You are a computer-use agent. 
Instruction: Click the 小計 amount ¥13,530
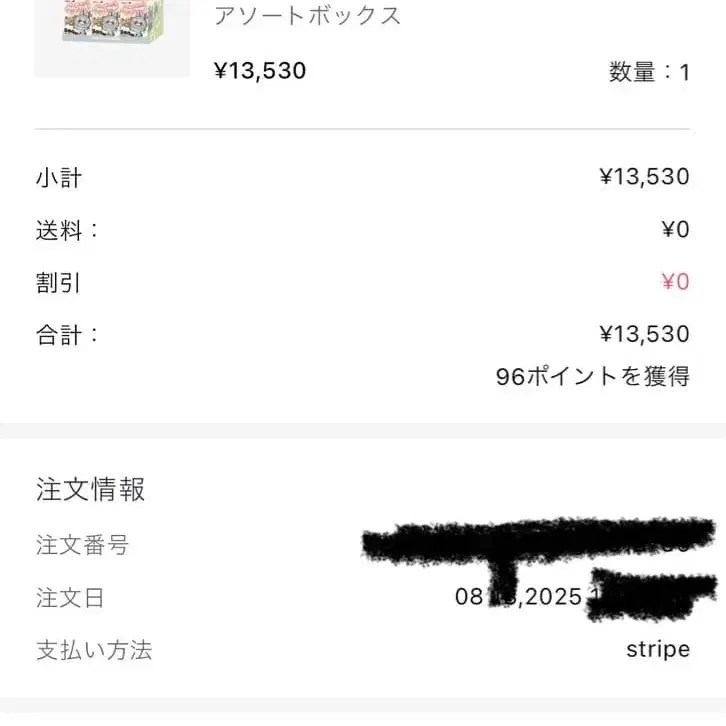[x=644, y=177]
